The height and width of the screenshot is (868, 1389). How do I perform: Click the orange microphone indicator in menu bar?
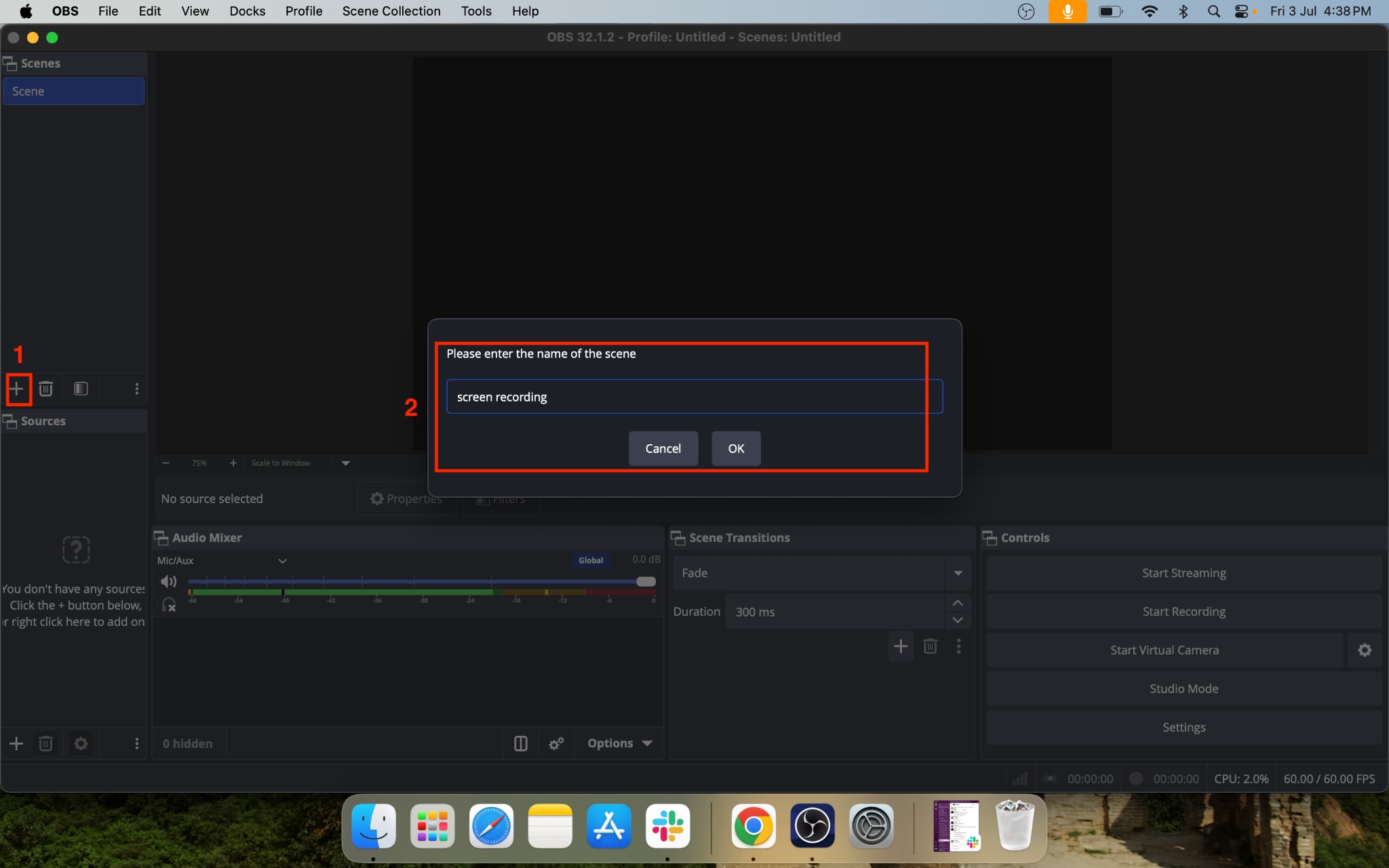click(x=1067, y=12)
